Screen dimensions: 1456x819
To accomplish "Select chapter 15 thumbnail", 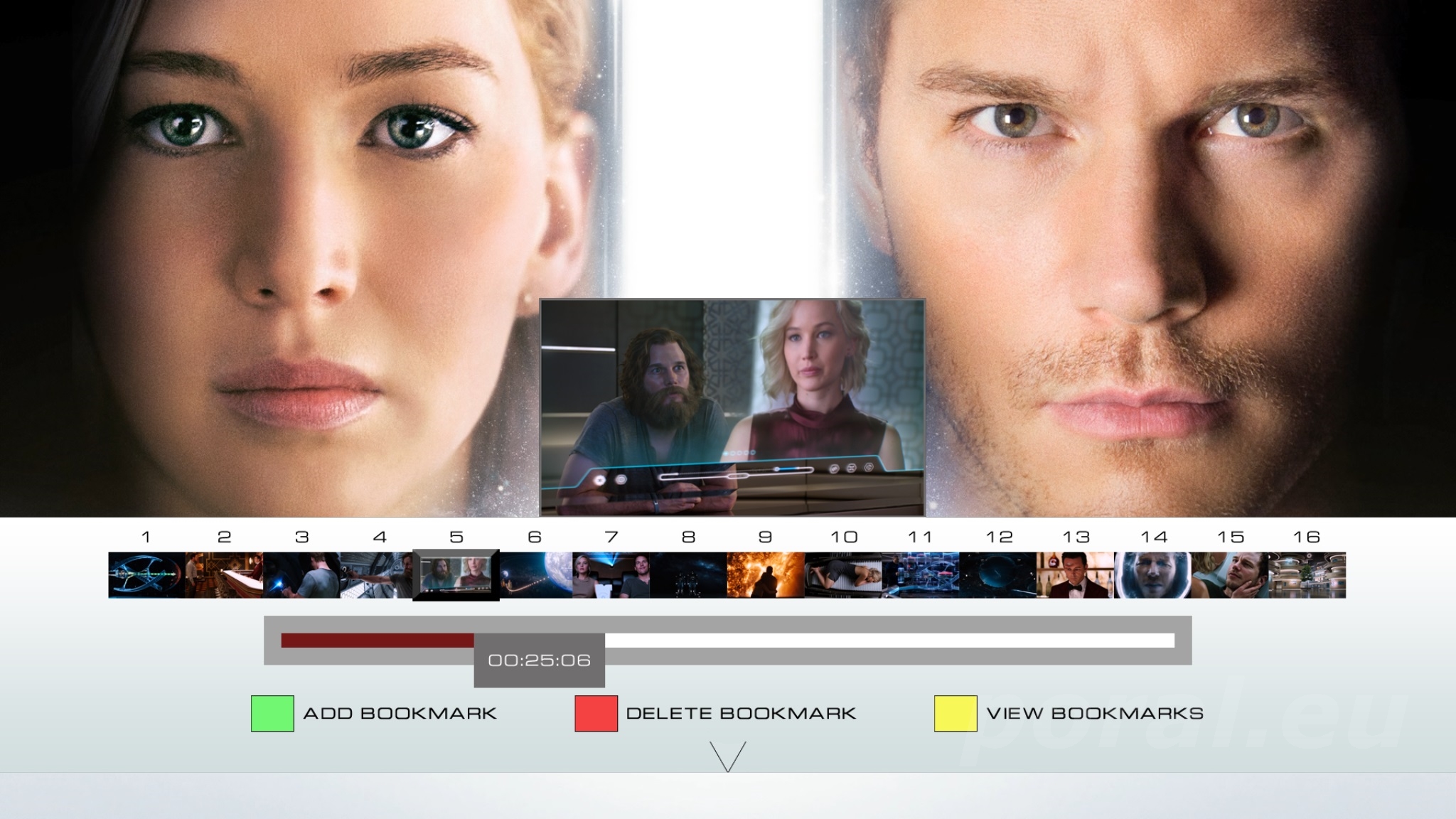I will pyautogui.click(x=1231, y=575).
